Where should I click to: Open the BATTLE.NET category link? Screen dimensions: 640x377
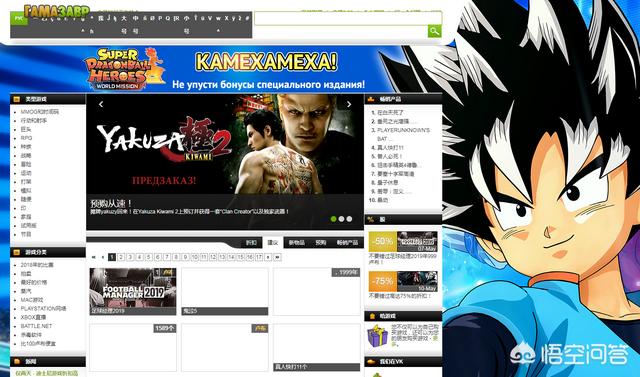[x=36, y=326]
